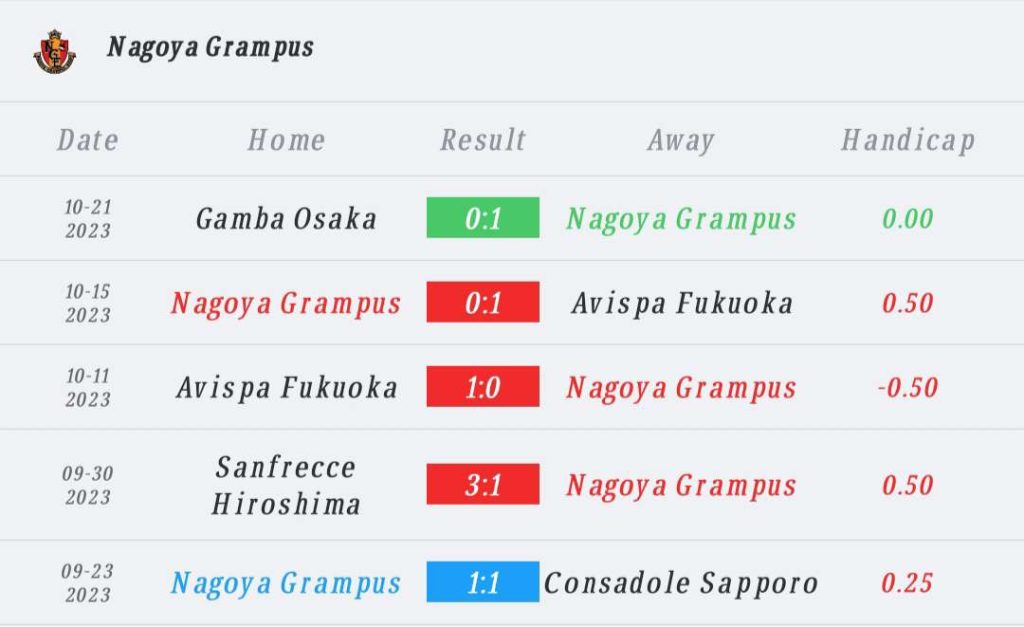This screenshot has height=627, width=1024.
Task: Click the blue Nagoya Grampus home entry
Action: click(285, 584)
